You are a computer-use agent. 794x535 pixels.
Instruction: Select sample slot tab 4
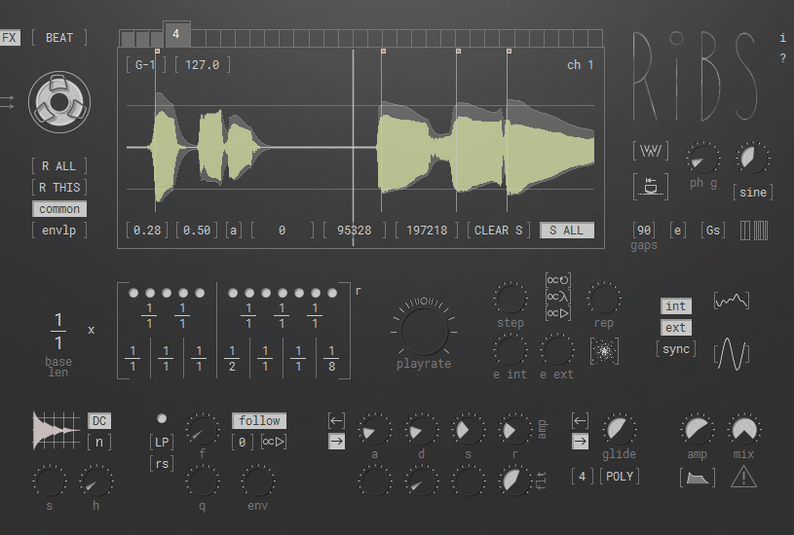[176, 34]
